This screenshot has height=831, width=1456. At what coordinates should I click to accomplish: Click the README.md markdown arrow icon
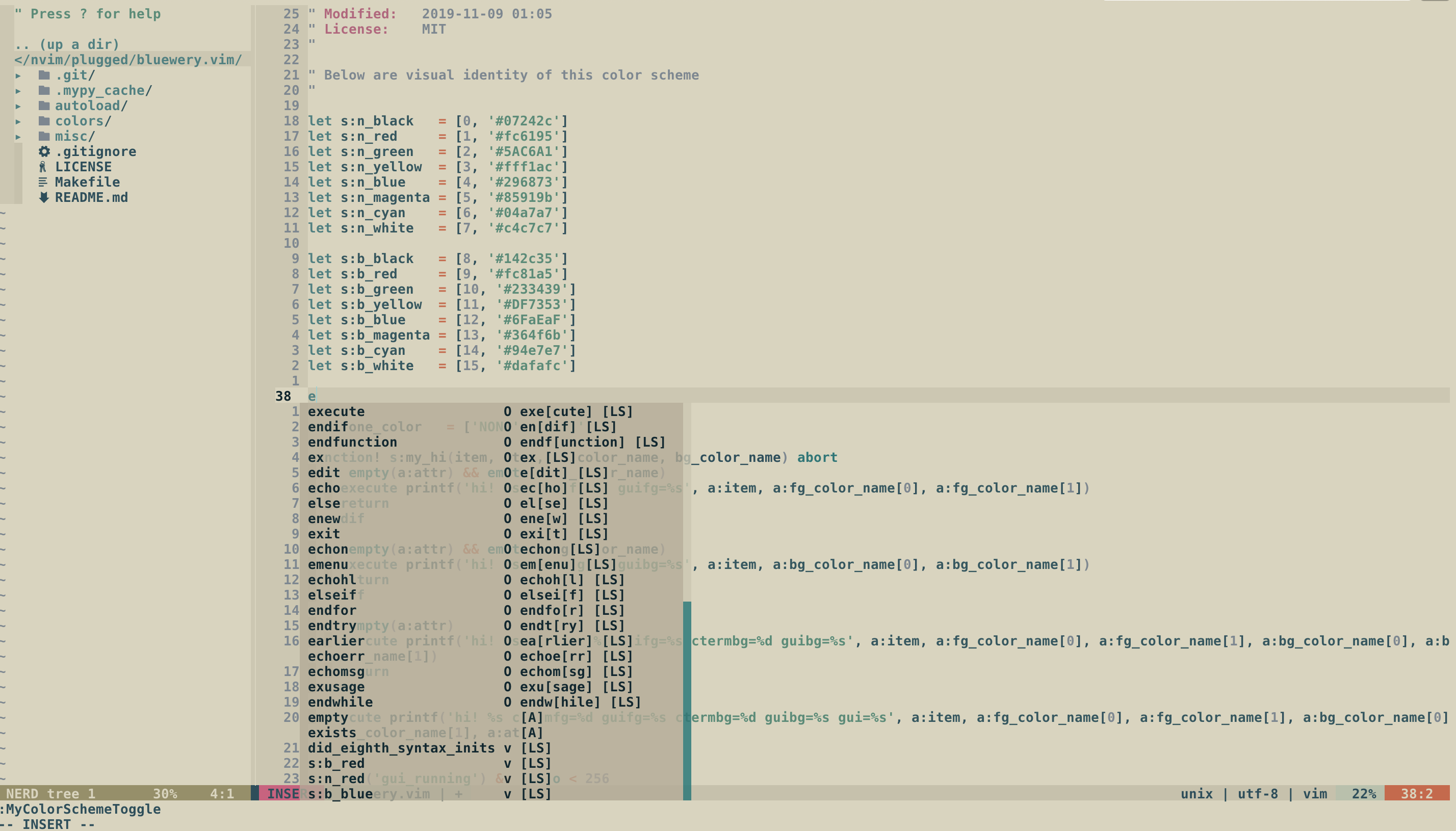pos(43,197)
